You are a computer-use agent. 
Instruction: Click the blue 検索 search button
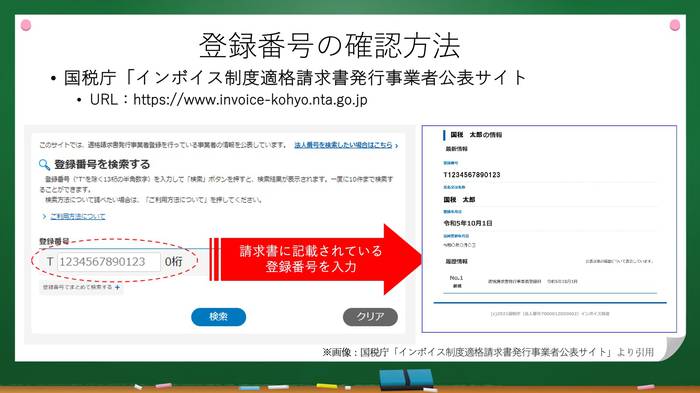coord(218,317)
